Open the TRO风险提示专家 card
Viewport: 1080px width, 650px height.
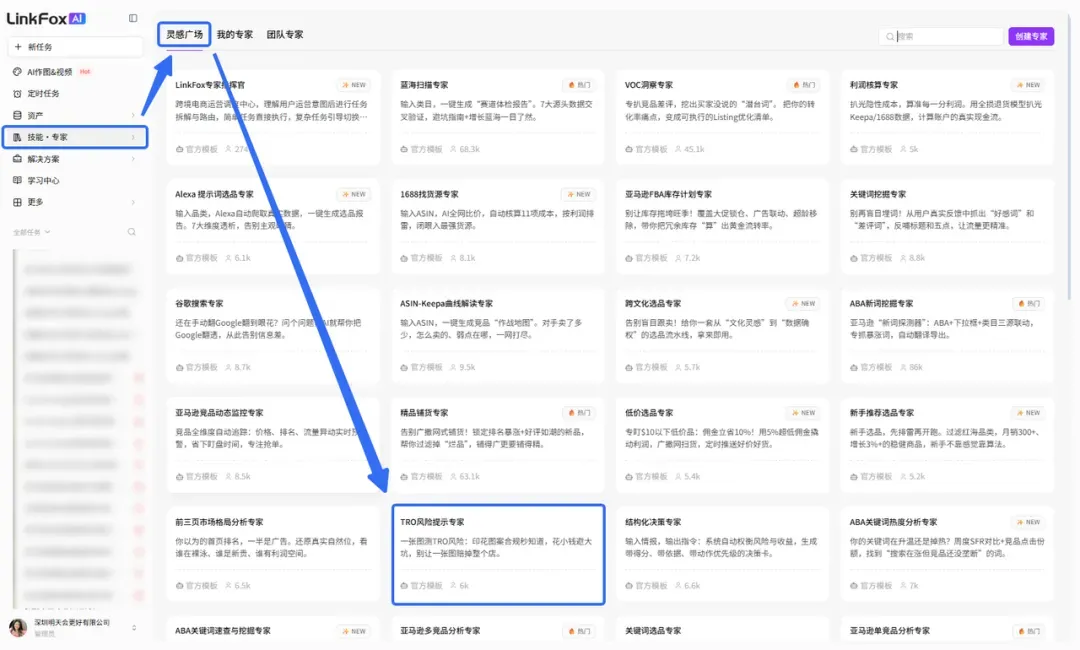[x=498, y=554]
